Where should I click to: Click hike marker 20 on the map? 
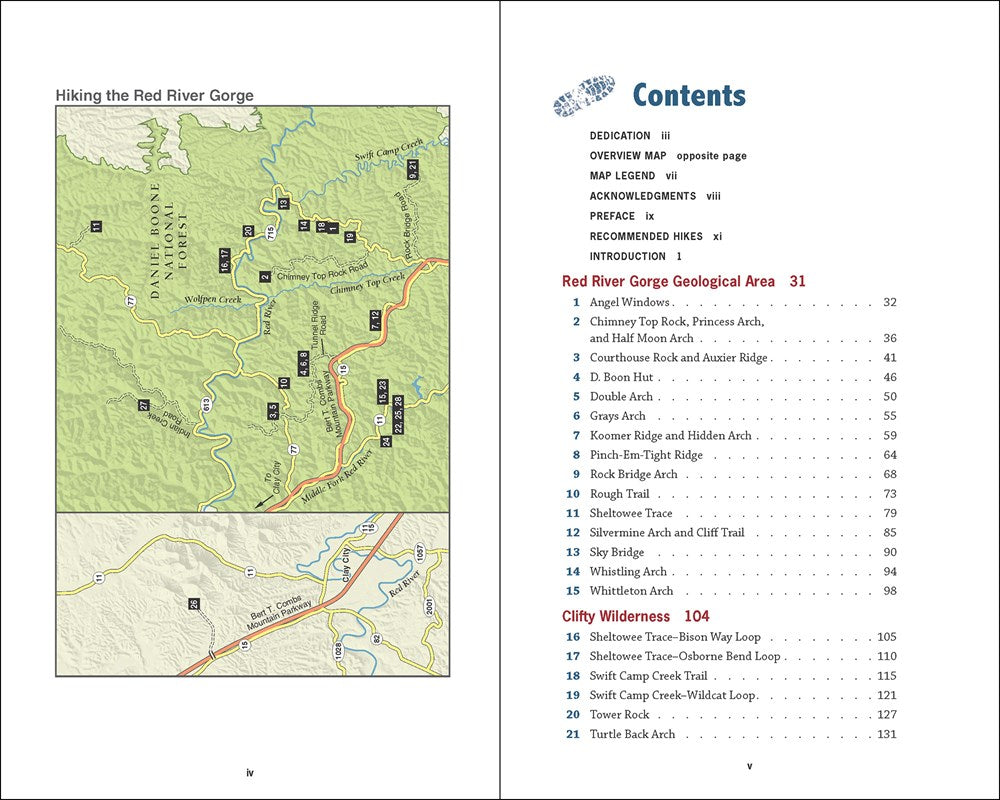[248, 232]
